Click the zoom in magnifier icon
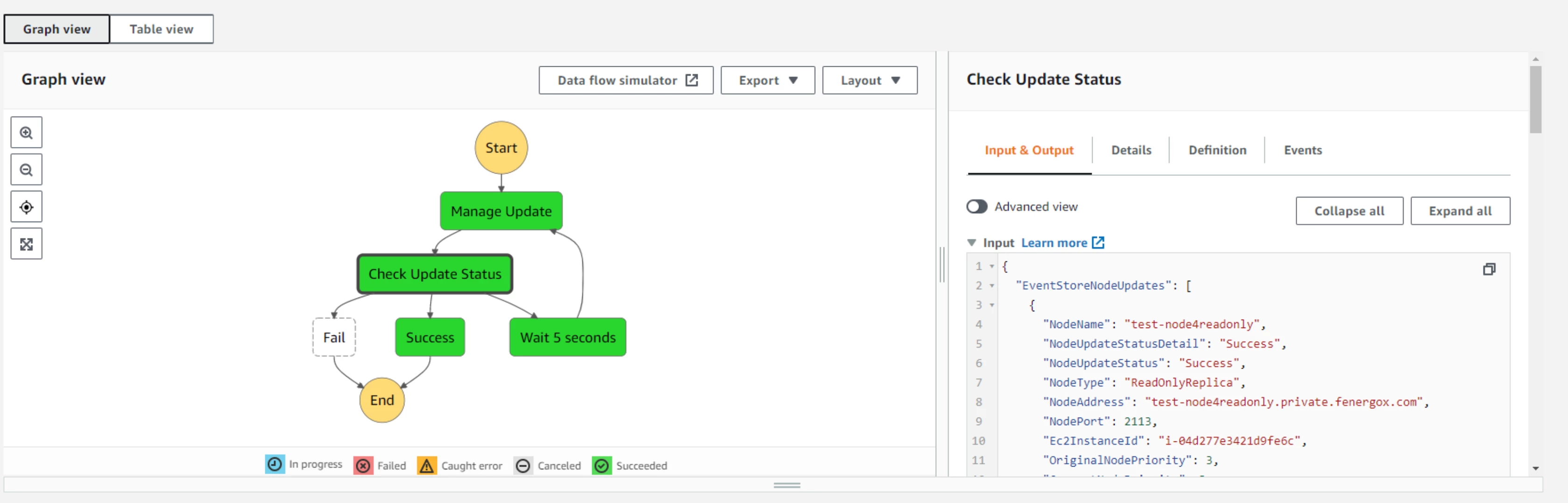 click(x=26, y=133)
